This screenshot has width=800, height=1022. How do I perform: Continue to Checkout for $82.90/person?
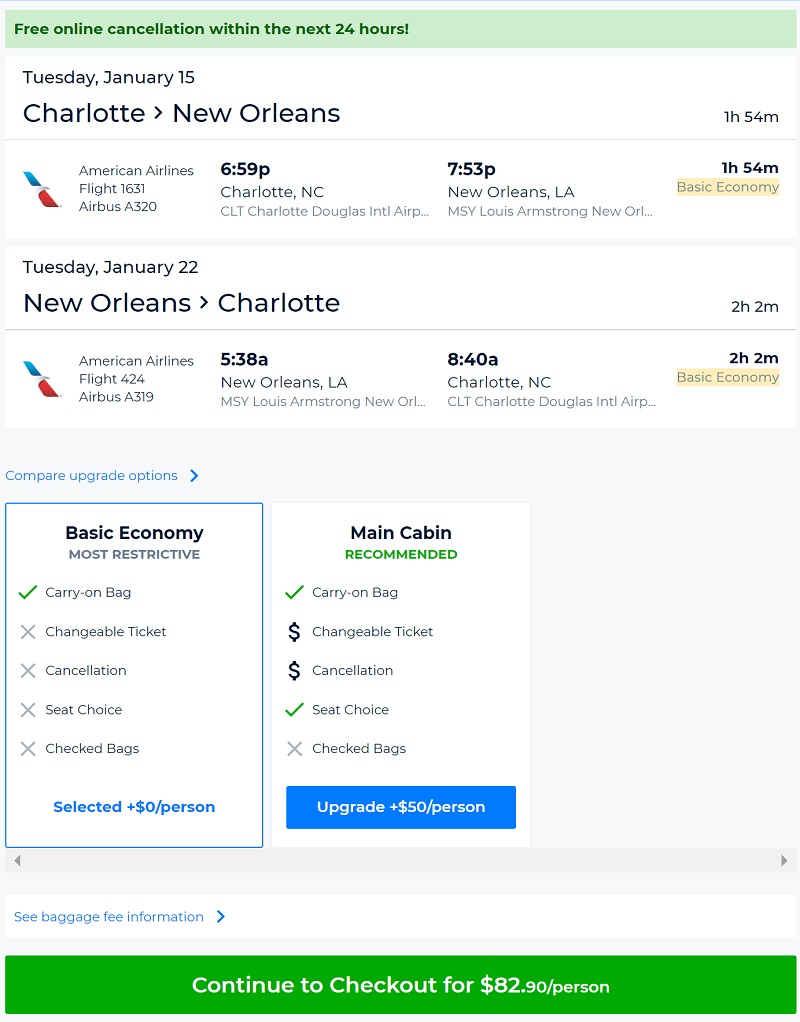(400, 985)
